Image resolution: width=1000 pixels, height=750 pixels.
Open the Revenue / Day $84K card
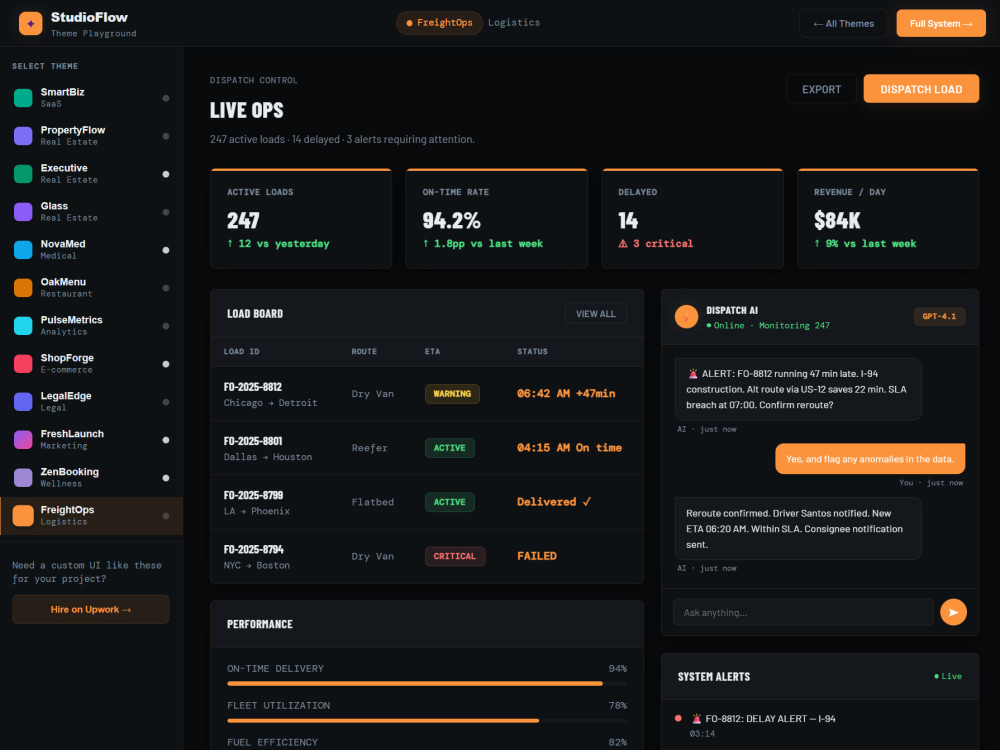(x=888, y=218)
